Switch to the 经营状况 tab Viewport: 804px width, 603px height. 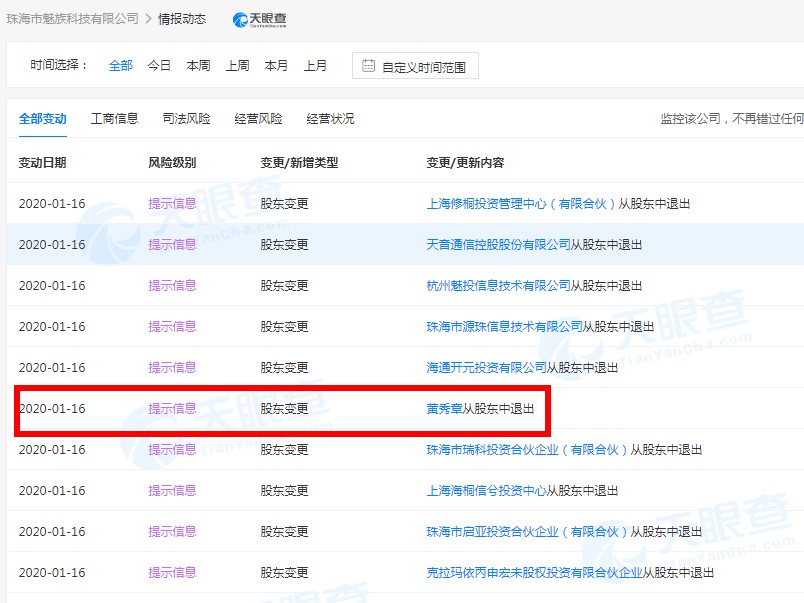pyautogui.click(x=330, y=119)
